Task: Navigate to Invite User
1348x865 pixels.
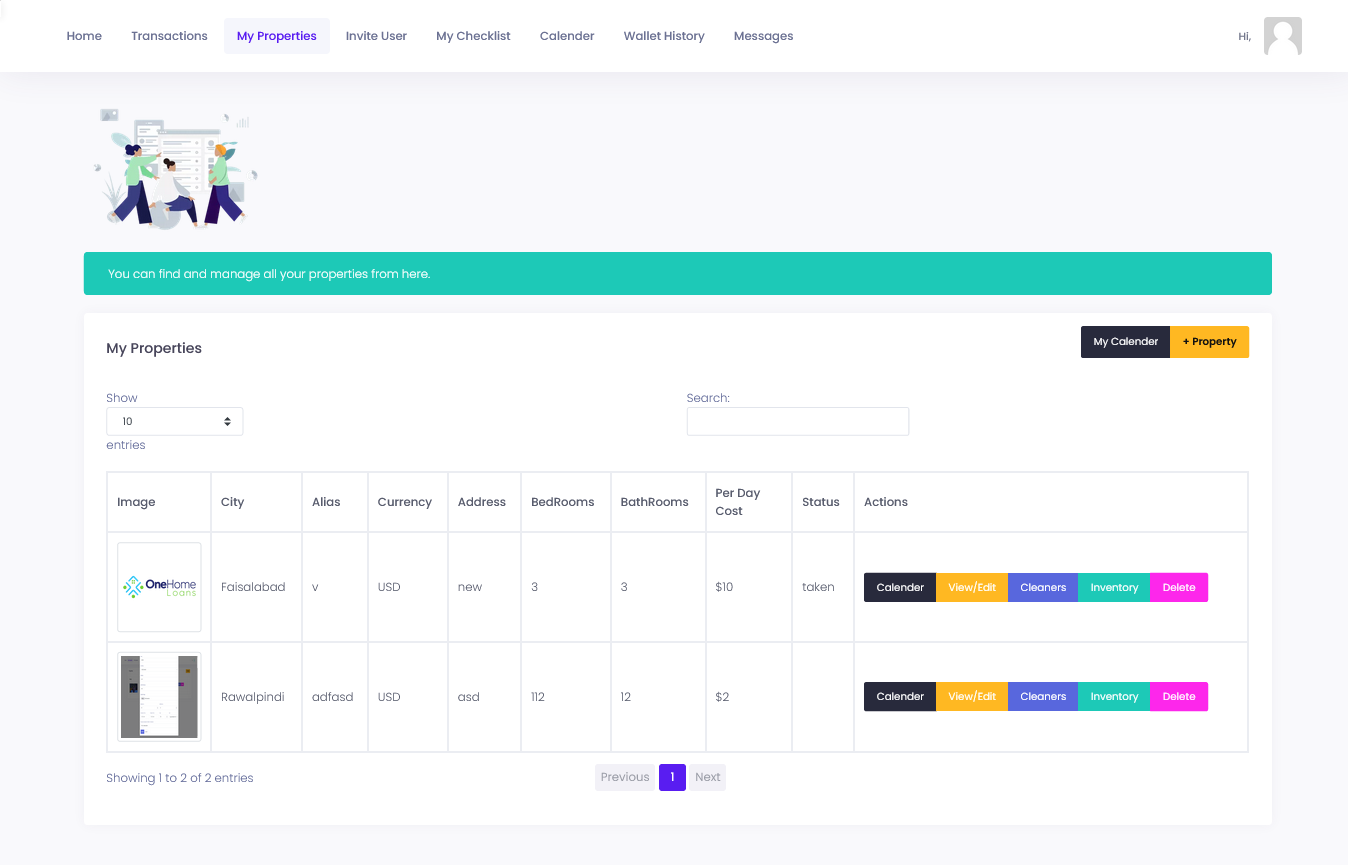Action: 376,36
